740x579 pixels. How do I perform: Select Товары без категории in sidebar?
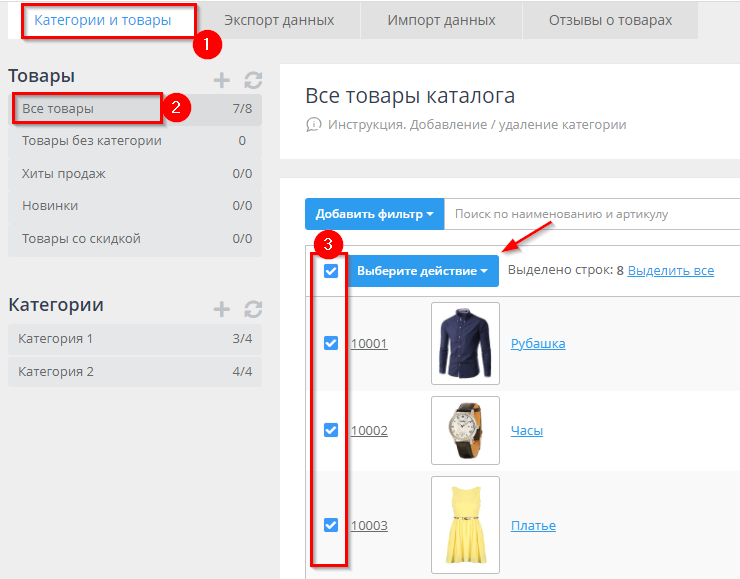[x=92, y=141]
